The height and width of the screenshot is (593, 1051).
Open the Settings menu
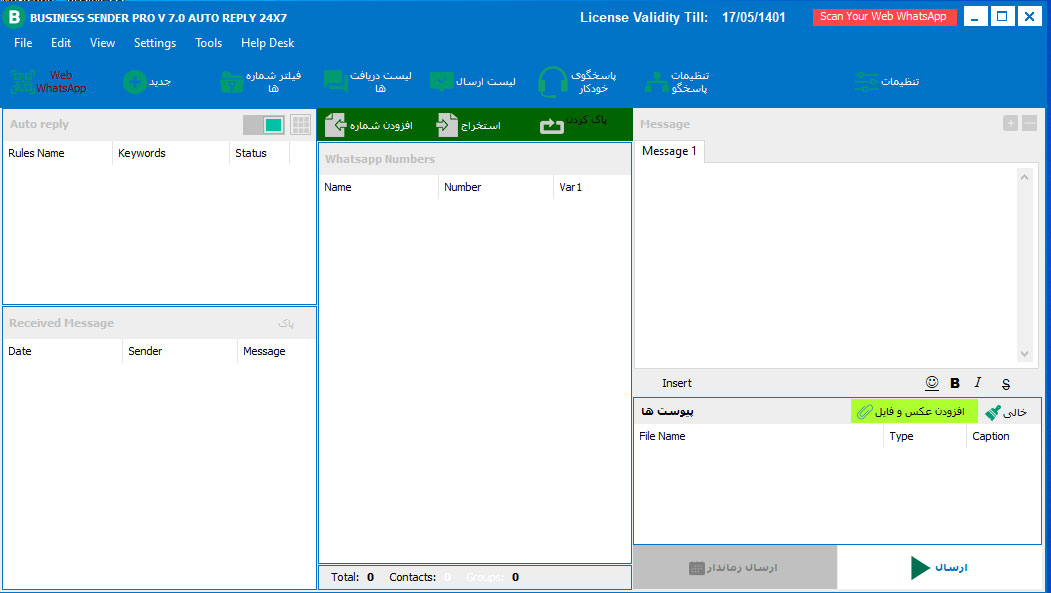[154, 43]
